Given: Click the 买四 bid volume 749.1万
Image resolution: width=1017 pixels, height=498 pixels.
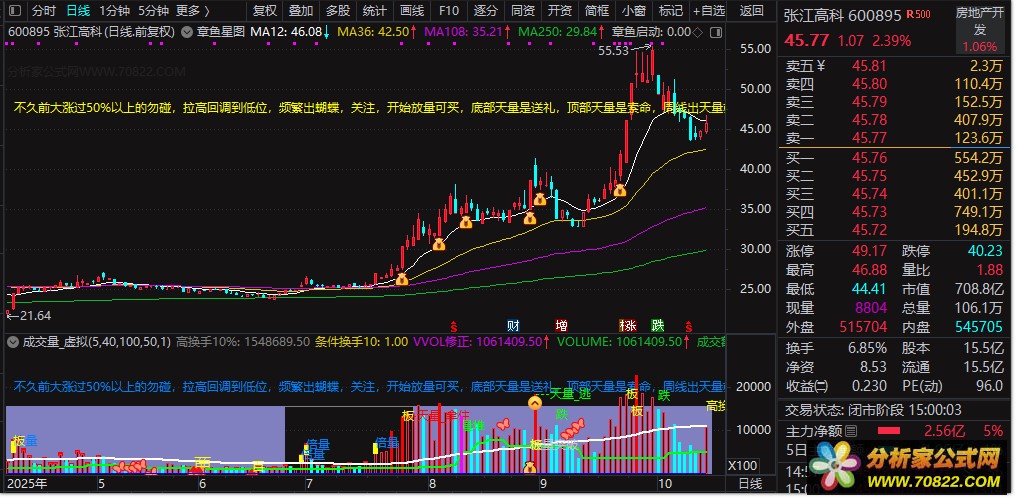Looking at the screenshot, I should (978, 212).
